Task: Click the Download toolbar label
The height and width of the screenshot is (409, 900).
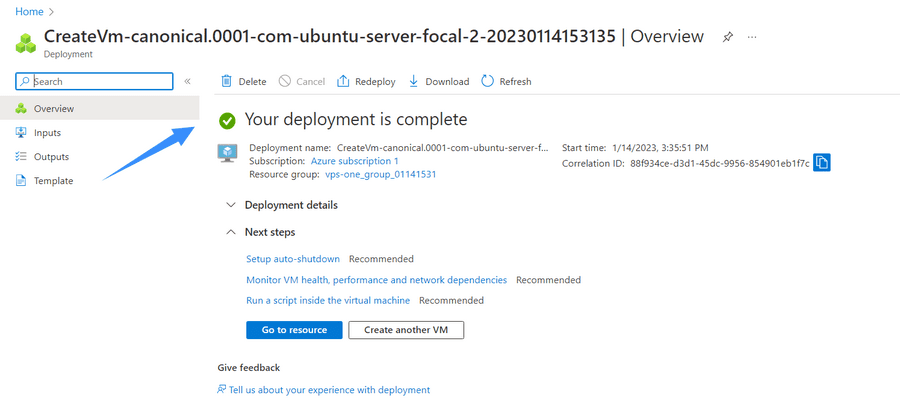Action: pos(447,81)
